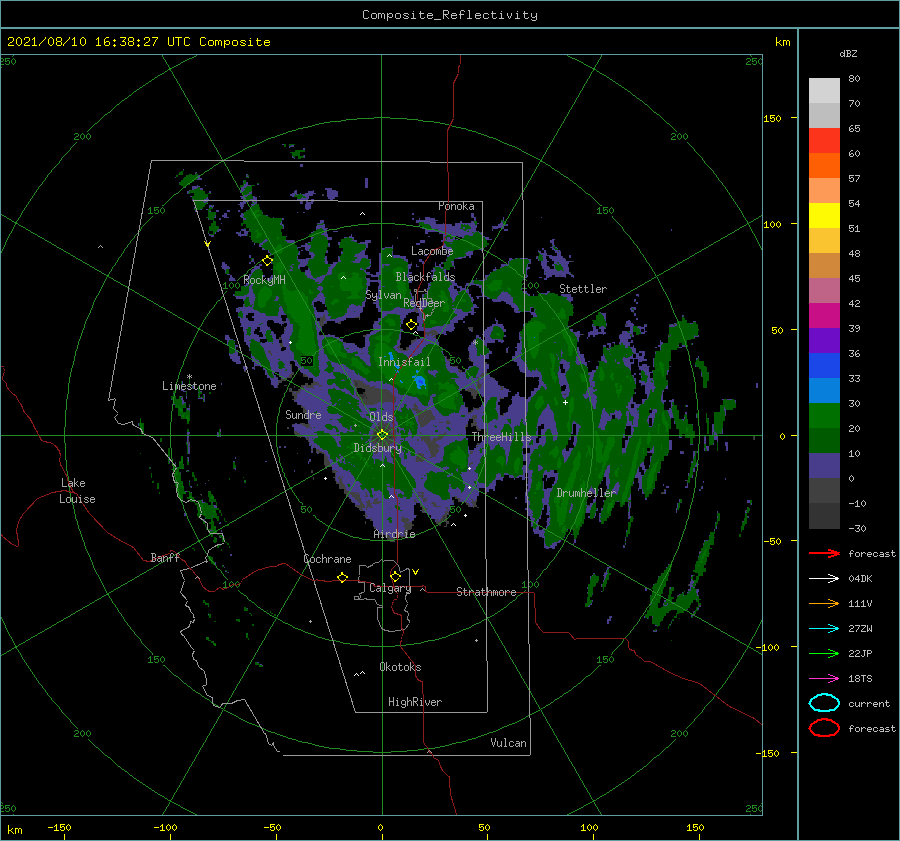Select the bright yellow swatch below 54 dBZ

coord(824,216)
